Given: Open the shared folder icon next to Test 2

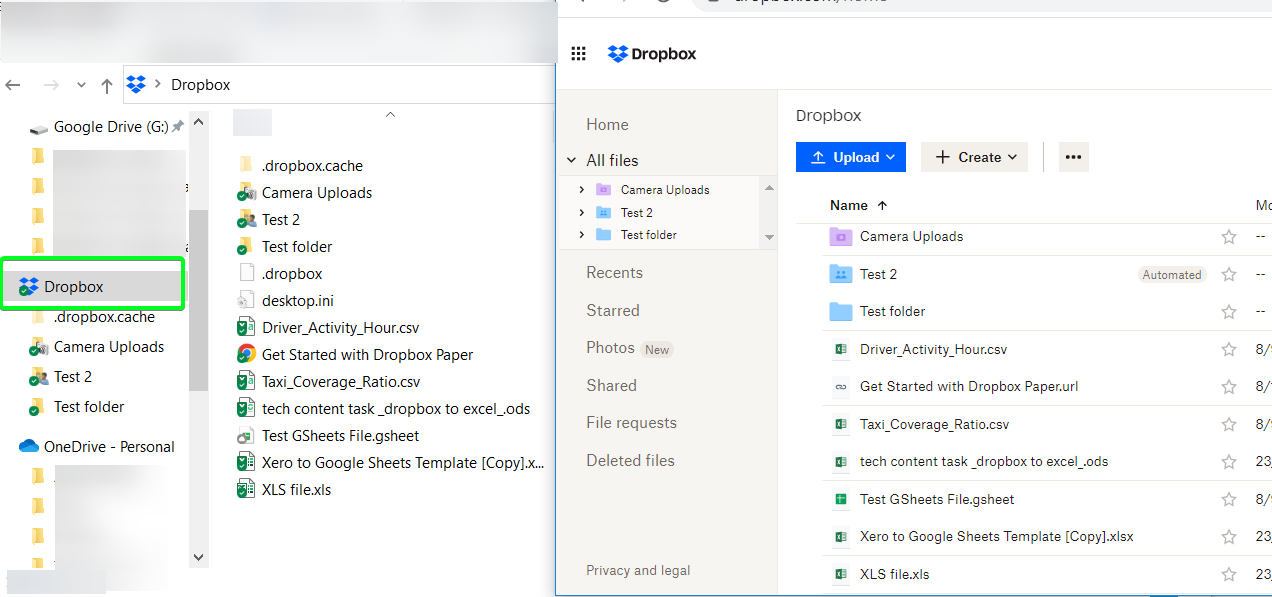Looking at the screenshot, I should click(840, 274).
